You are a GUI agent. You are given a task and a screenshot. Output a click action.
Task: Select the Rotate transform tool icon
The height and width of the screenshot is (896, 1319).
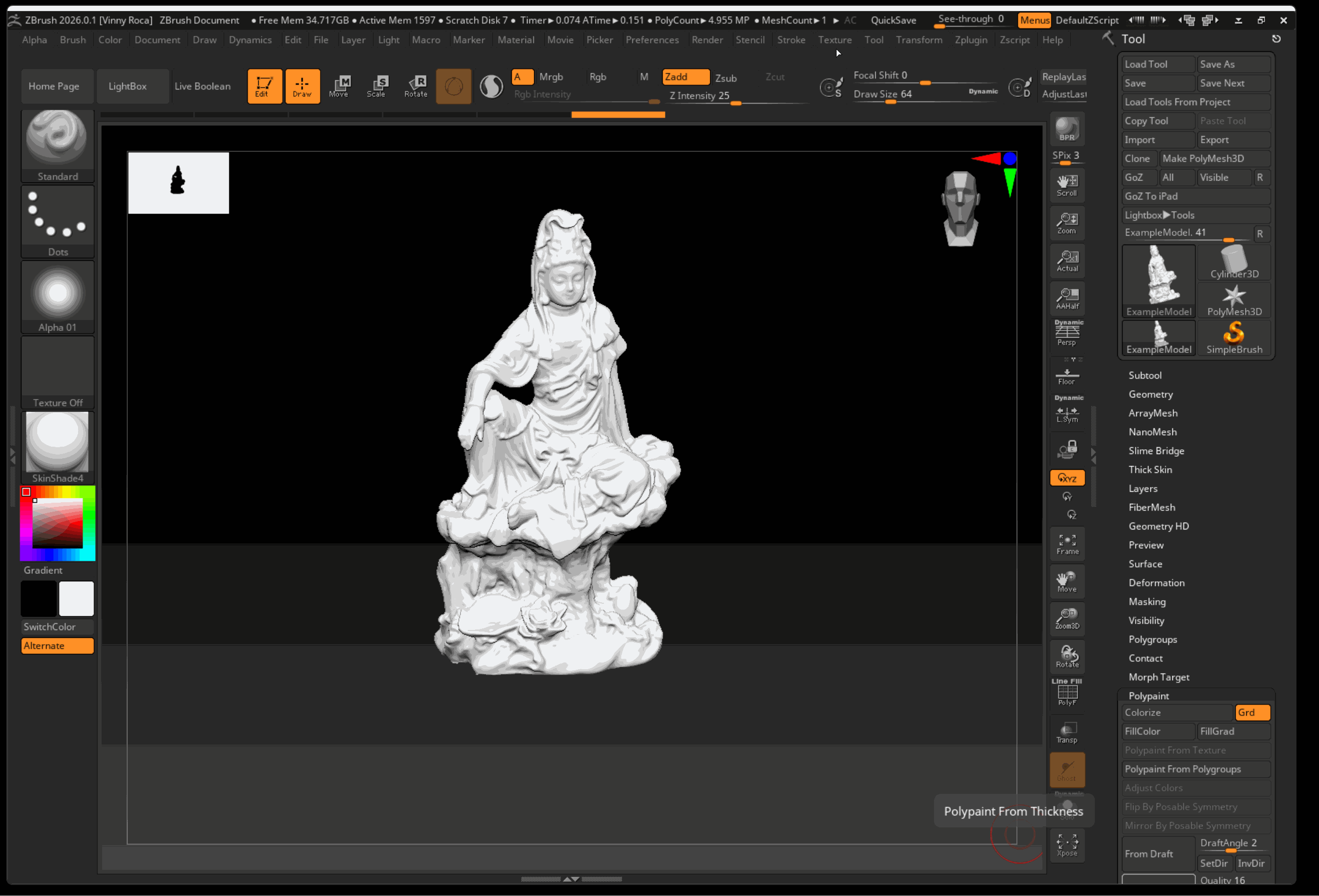coord(416,86)
